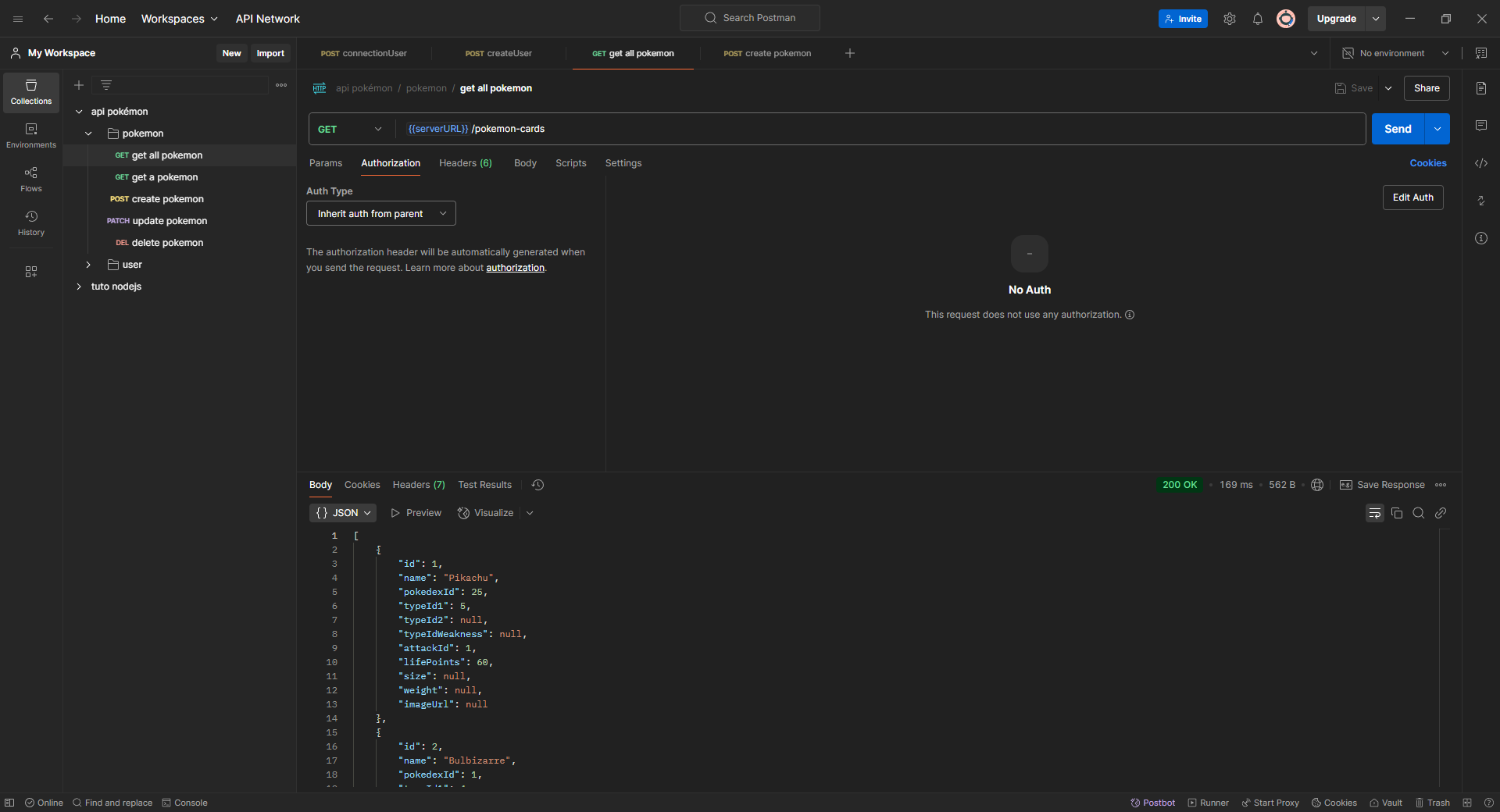Click the Edit Auth button
The height and width of the screenshot is (812, 1500).
point(1412,198)
